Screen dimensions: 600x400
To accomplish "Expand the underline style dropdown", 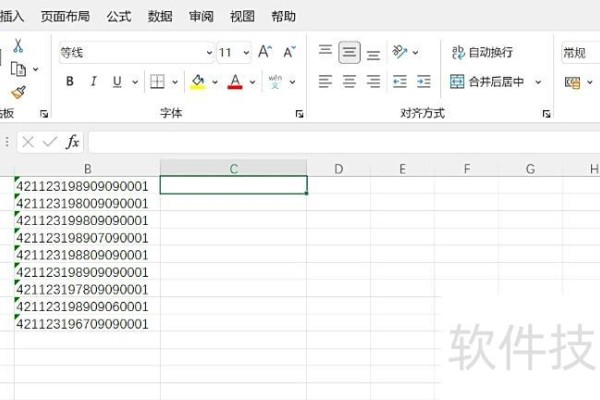I will click(135, 82).
